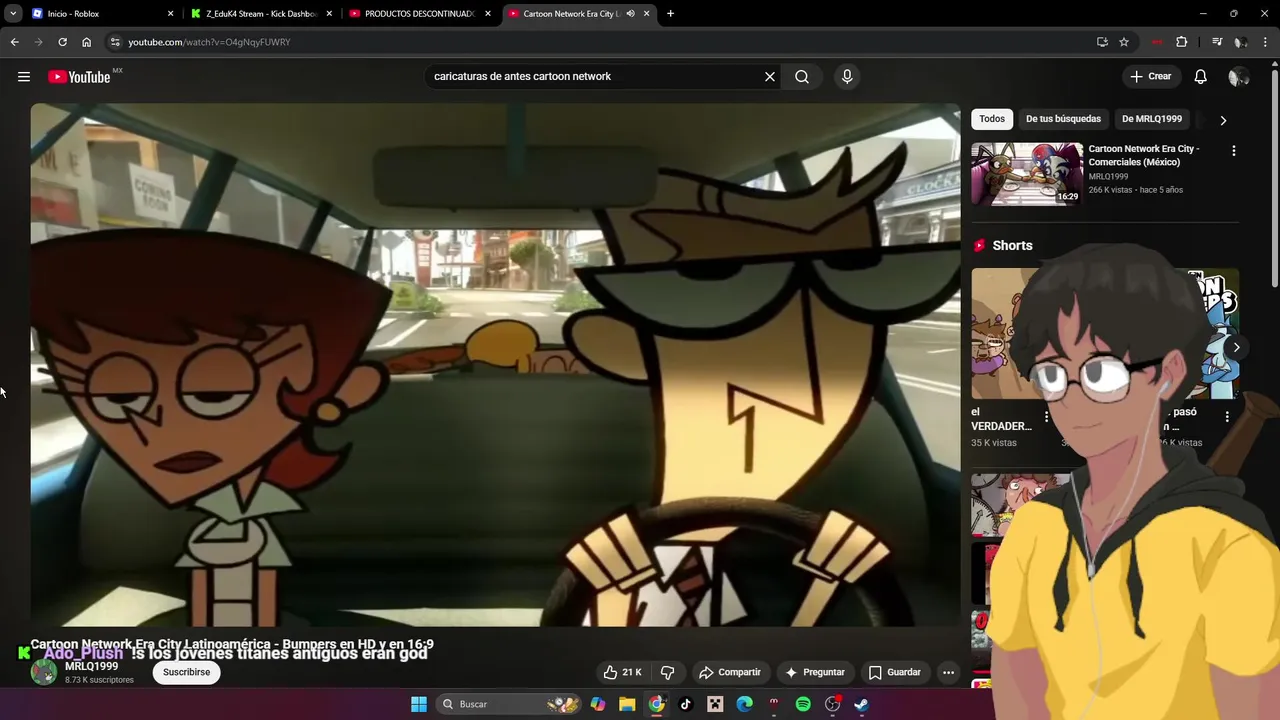
Task: Show next filter chips with the arrow
Action: 1222,120
